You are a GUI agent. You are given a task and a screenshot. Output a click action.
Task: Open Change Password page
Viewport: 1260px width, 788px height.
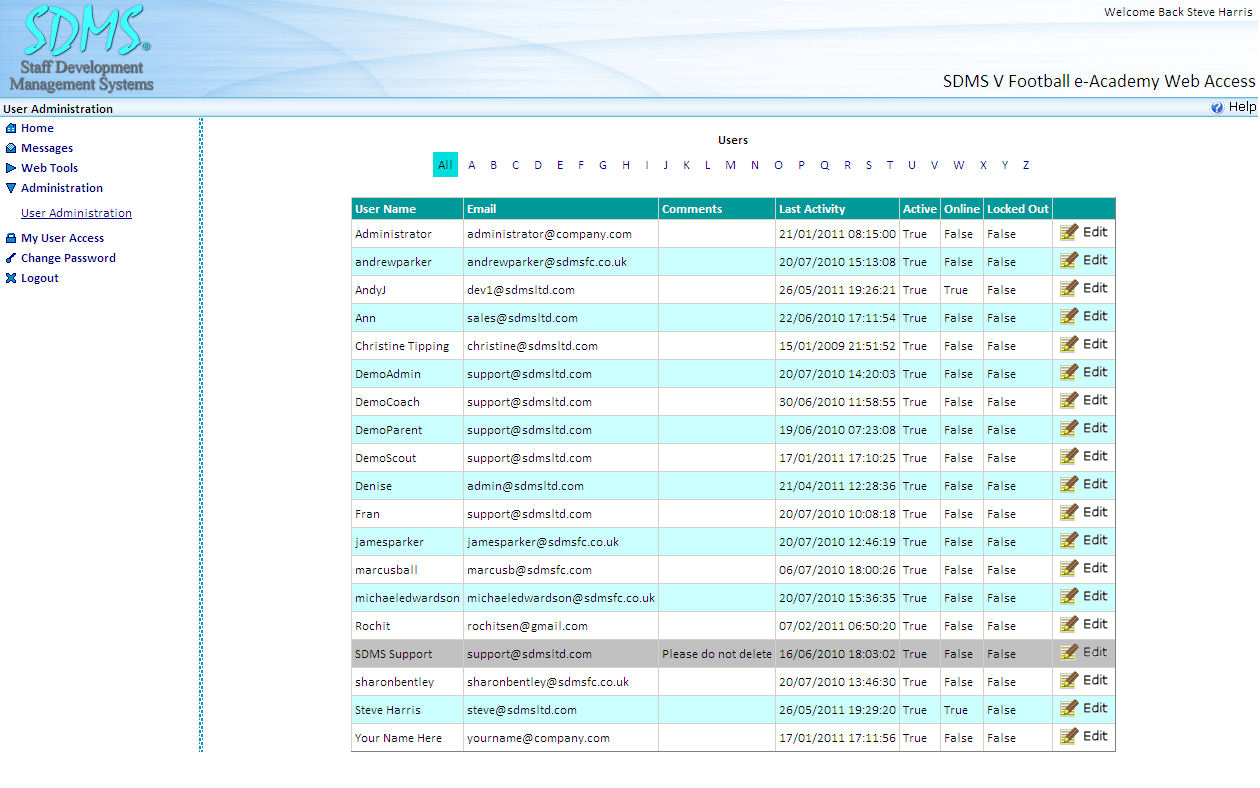click(68, 258)
